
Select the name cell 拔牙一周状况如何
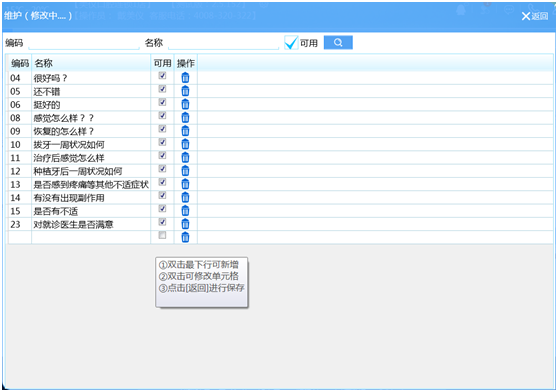pyautogui.click(x=91, y=144)
